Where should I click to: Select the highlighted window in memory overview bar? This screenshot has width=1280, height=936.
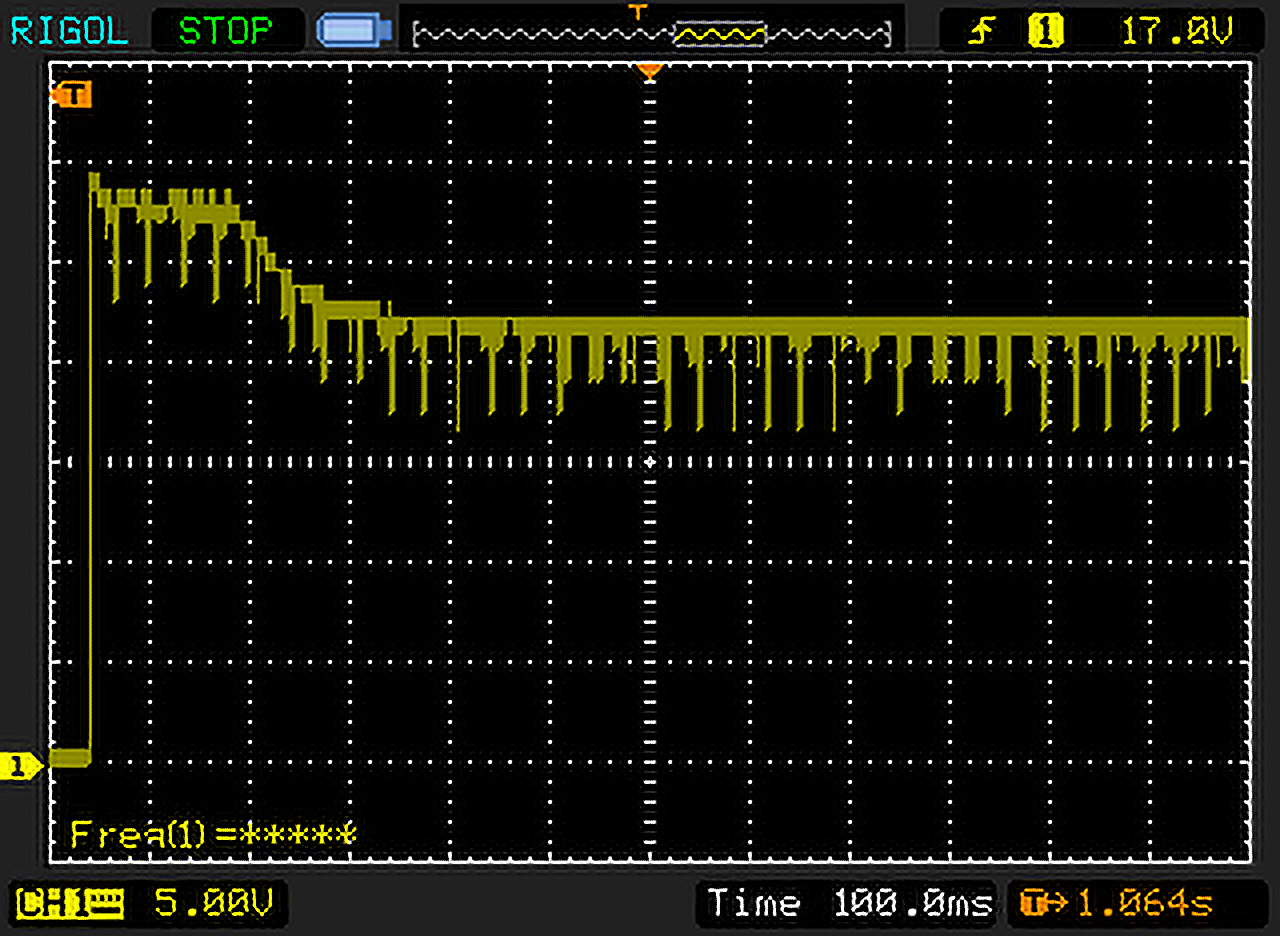[719, 35]
